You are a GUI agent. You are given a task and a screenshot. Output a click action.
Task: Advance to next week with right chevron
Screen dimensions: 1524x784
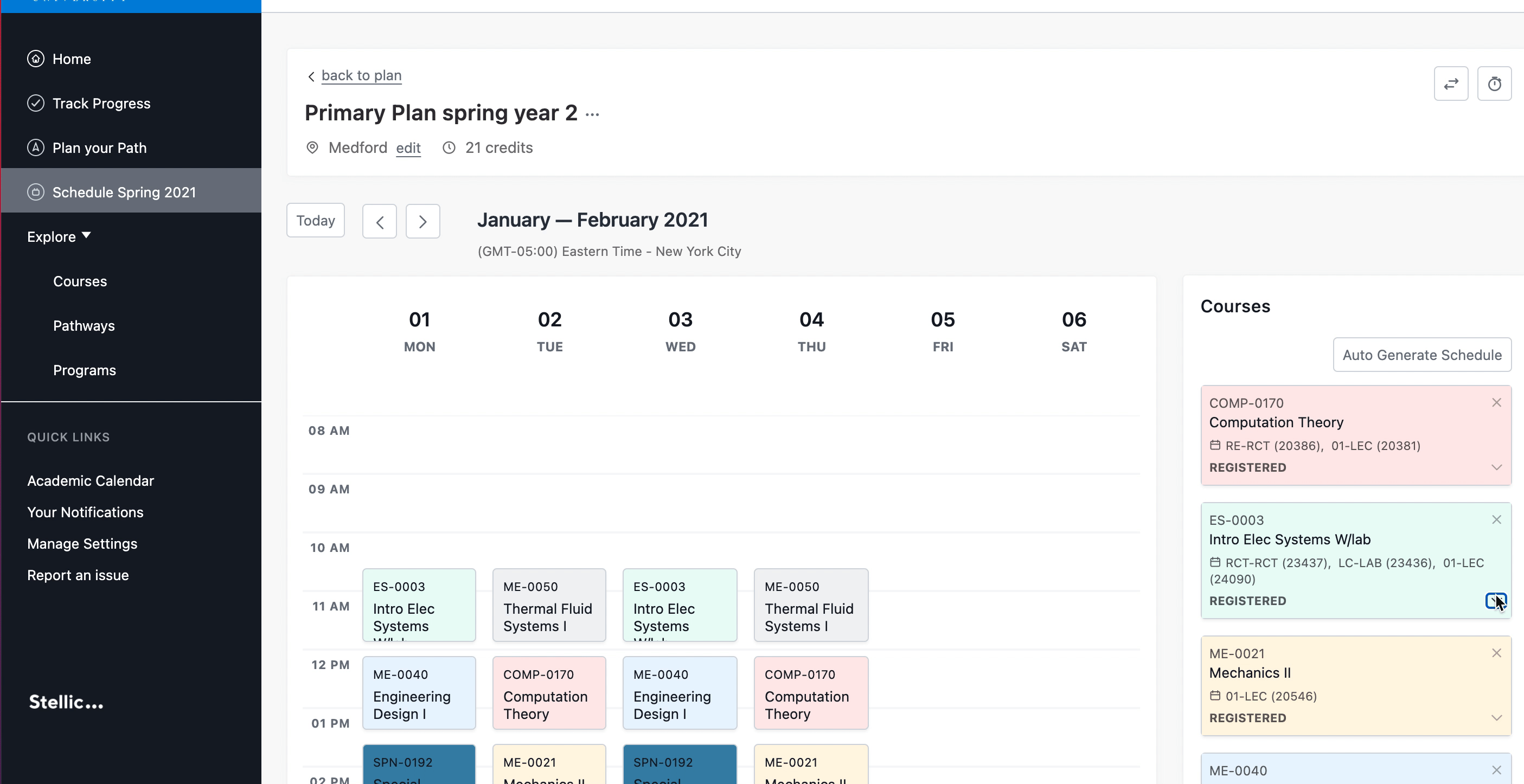pyautogui.click(x=422, y=222)
